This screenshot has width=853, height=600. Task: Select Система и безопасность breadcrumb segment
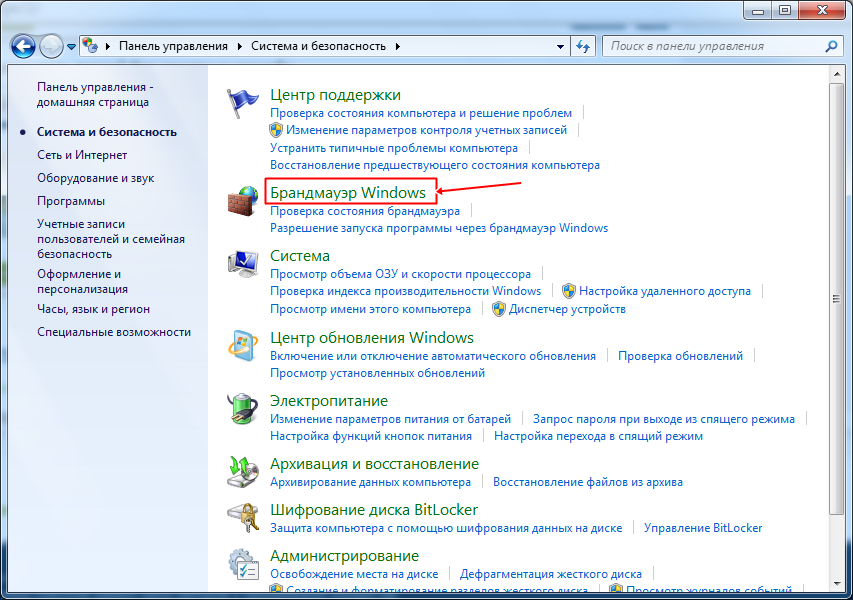318,46
